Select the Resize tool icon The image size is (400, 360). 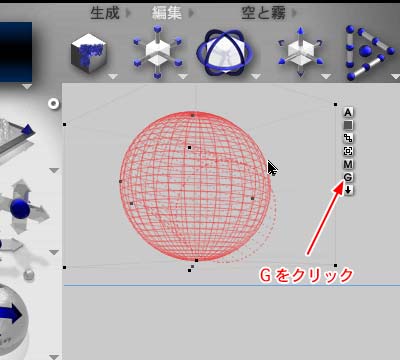pos(157,52)
